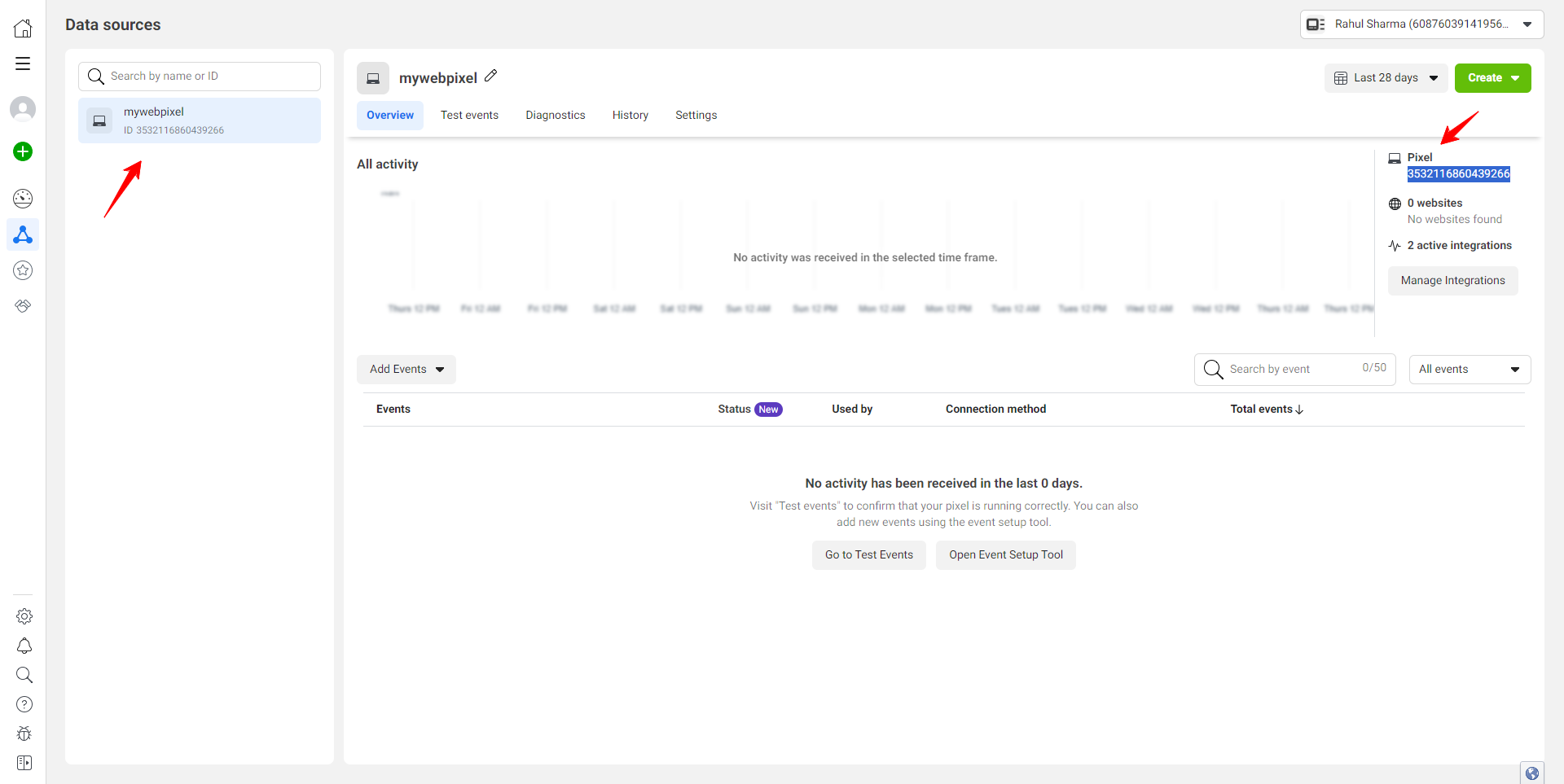Open the History tab
Screen dimensions: 1564x784
point(630,116)
